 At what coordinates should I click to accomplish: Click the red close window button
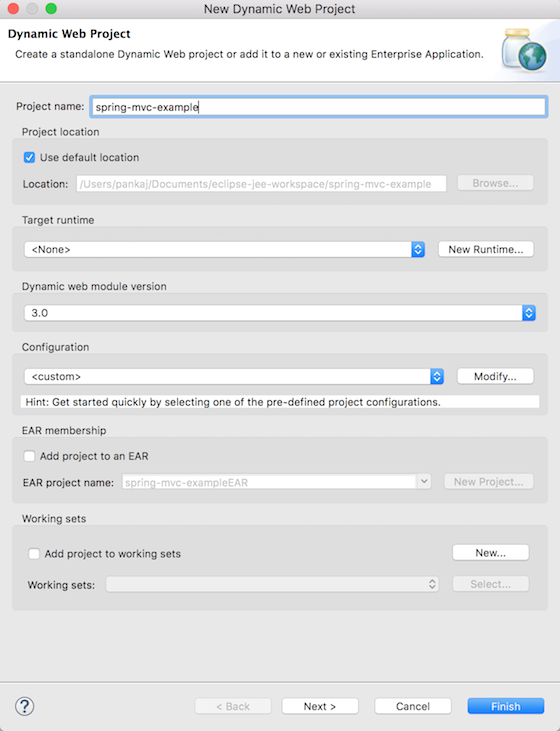(x=13, y=8)
